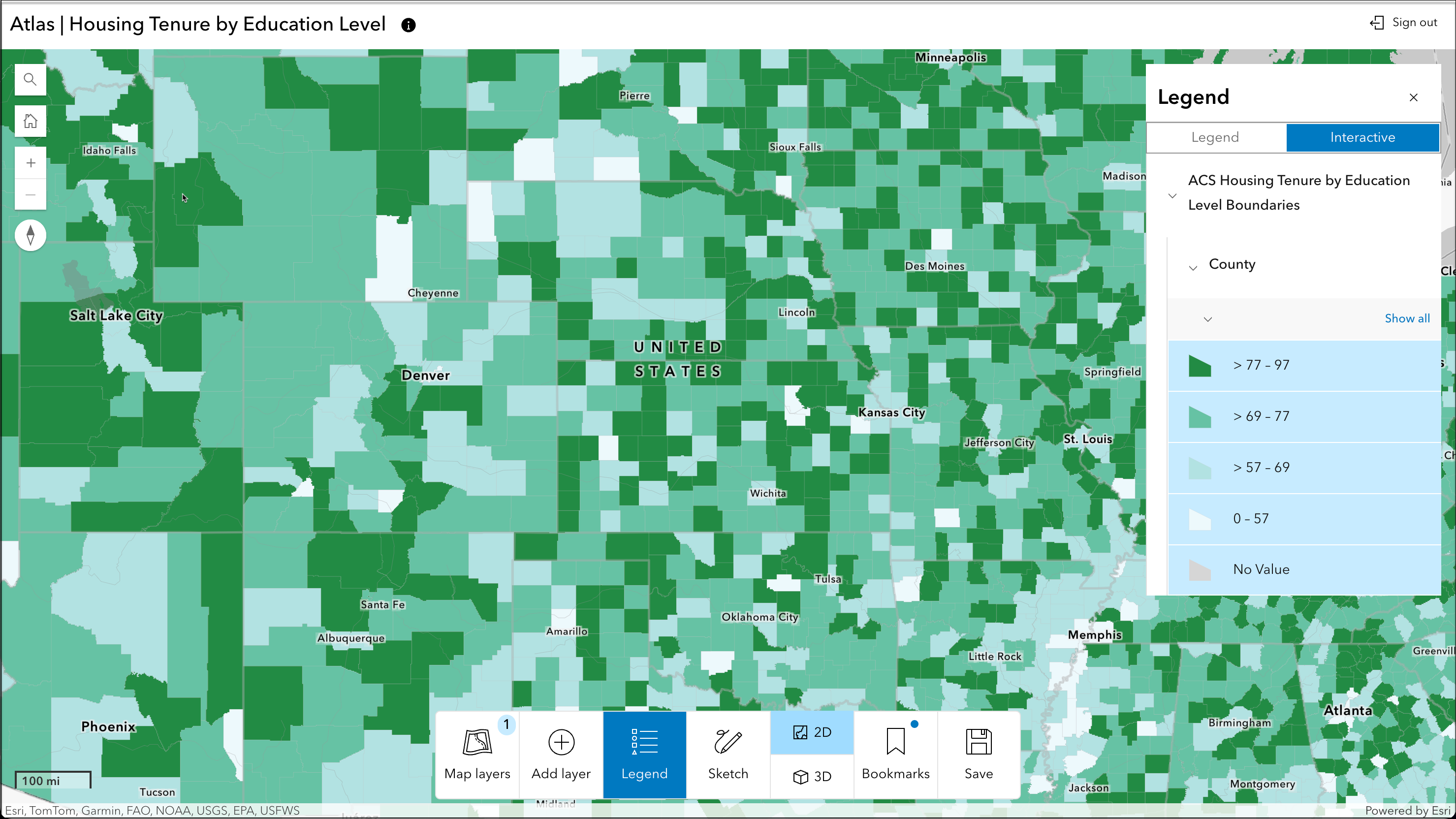
Task: Select the Interactive tab
Action: [1362, 137]
